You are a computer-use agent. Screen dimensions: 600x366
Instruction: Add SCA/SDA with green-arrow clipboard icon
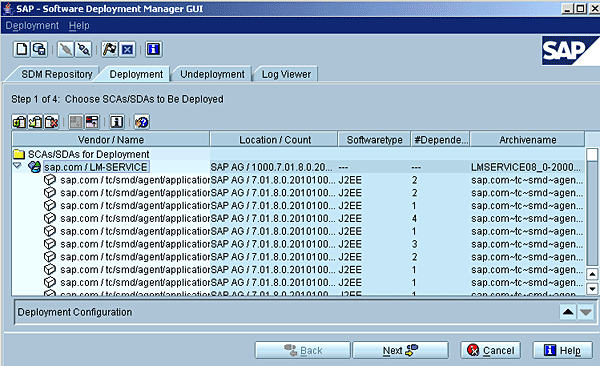[19, 122]
